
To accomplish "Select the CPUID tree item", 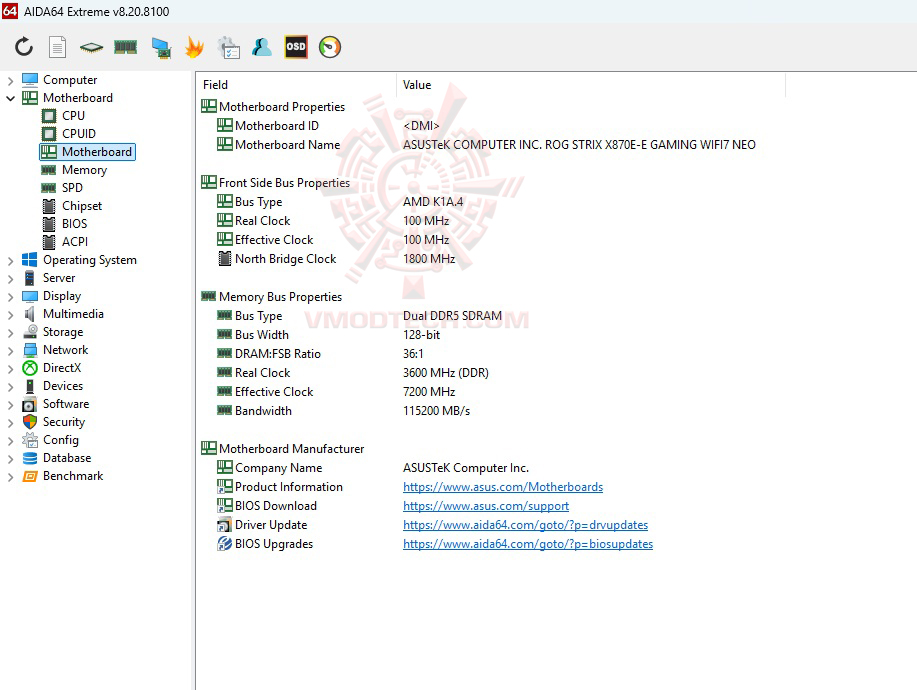I will (x=79, y=134).
